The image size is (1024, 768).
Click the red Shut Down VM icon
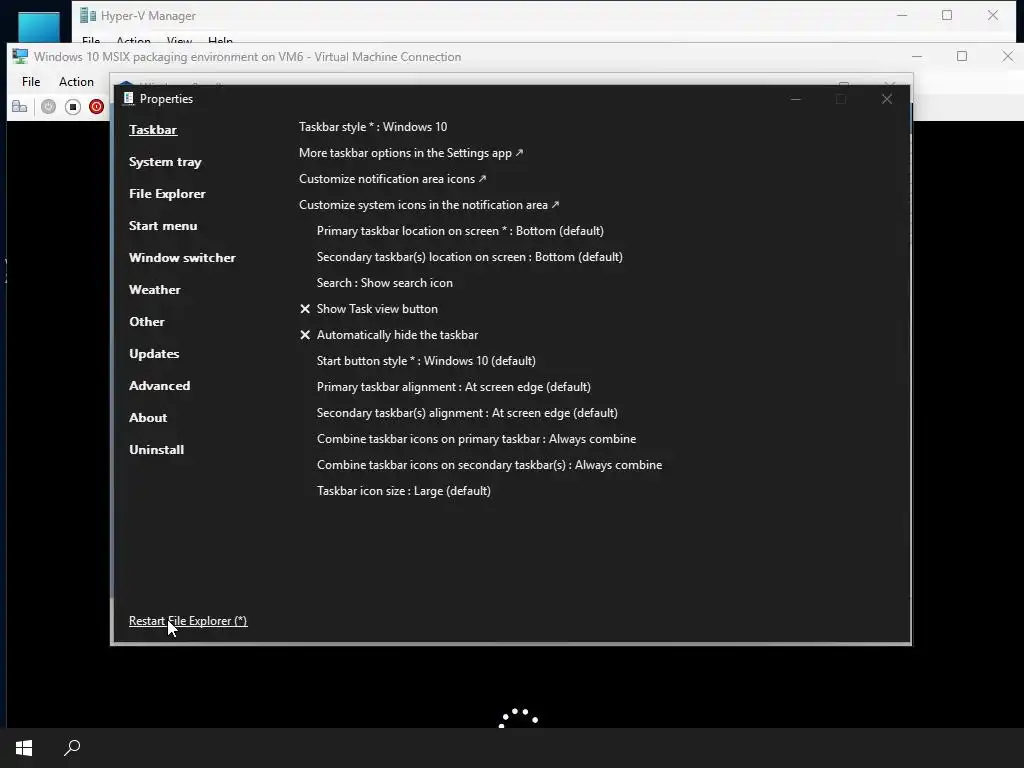(x=97, y=106)
